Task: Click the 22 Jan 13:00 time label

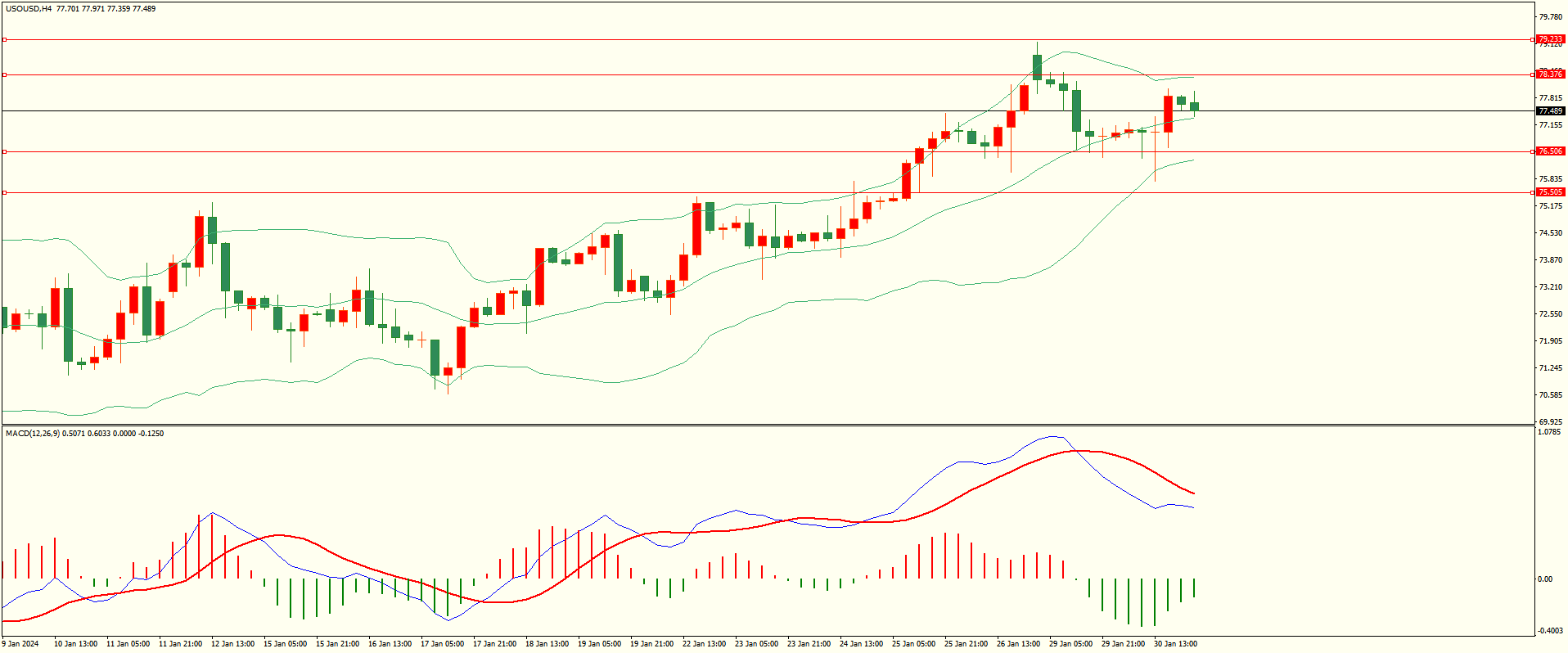Action: (x=704, y=644)
